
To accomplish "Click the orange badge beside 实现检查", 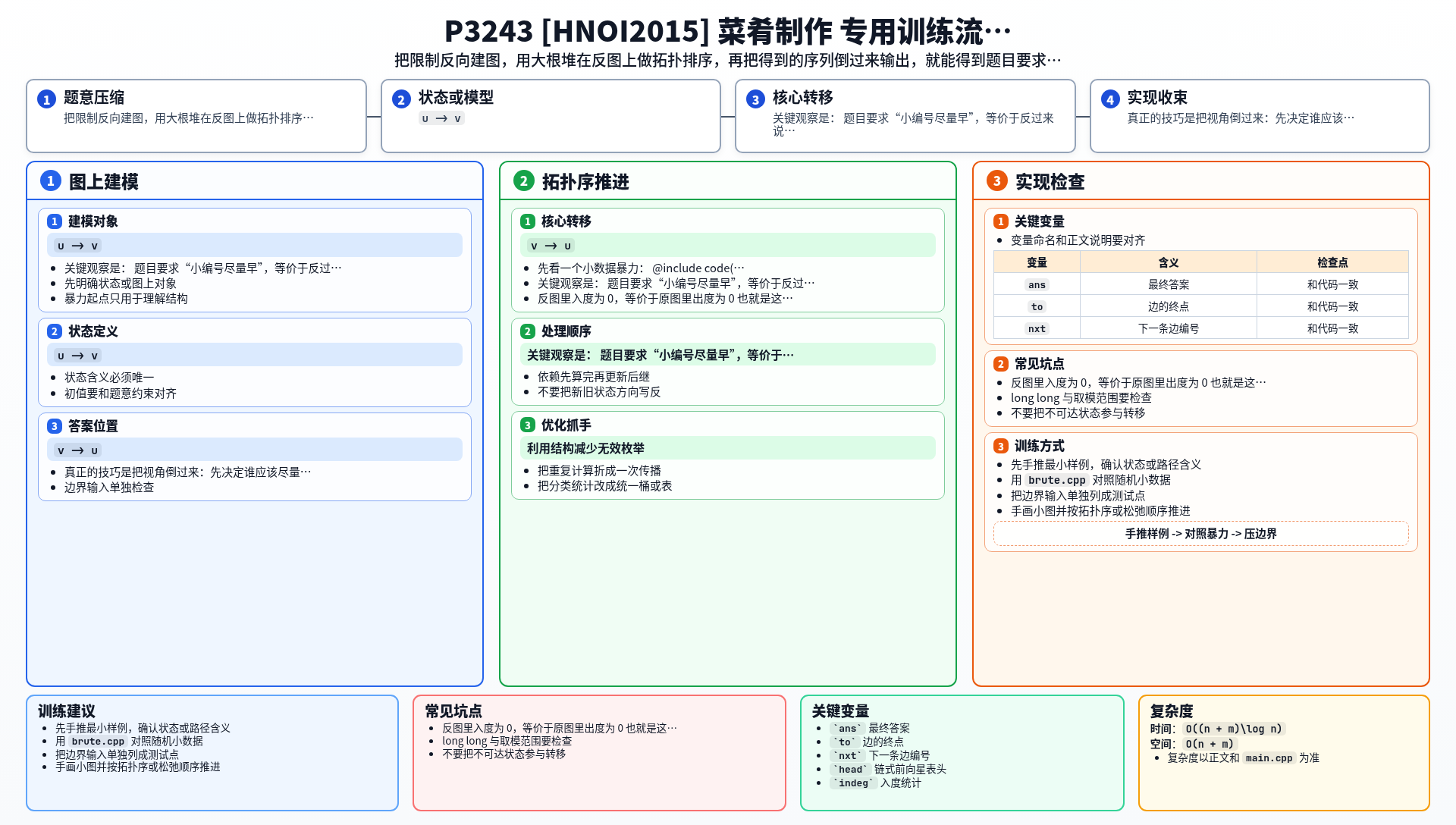I will point(996,180).
